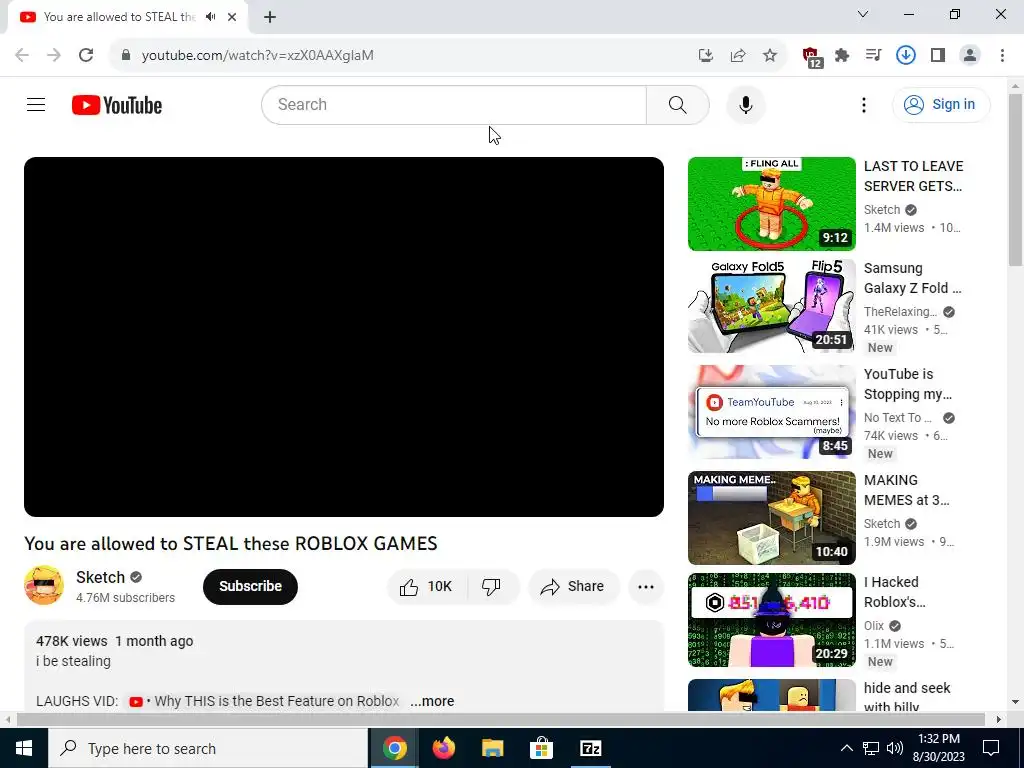The width and height of the screenshot is (1024, 768).
Task: Click Subscribe to Sketch
Action: click(250, 586)
